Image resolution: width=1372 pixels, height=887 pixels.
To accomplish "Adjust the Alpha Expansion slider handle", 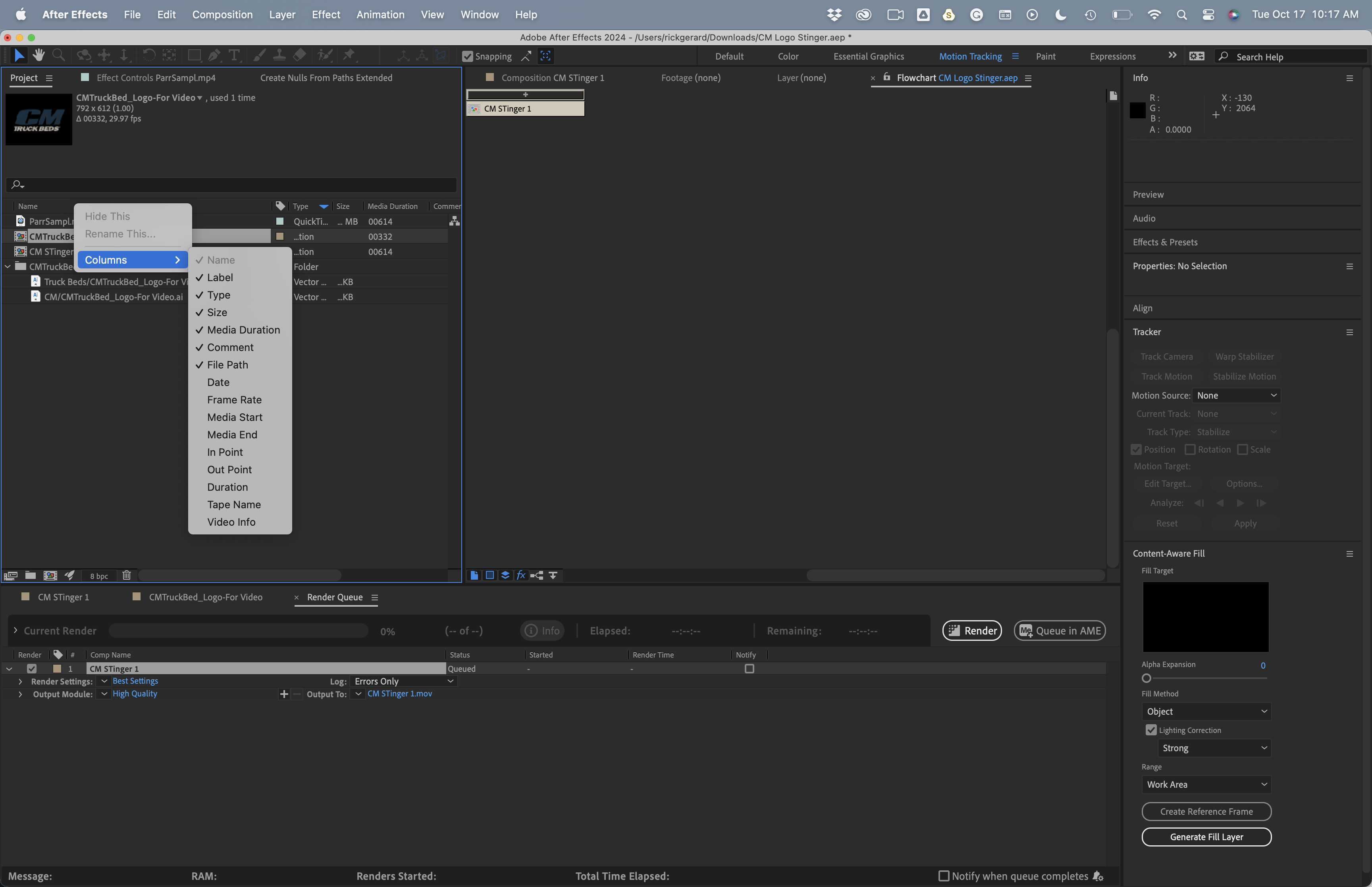I will (1146, 679).
